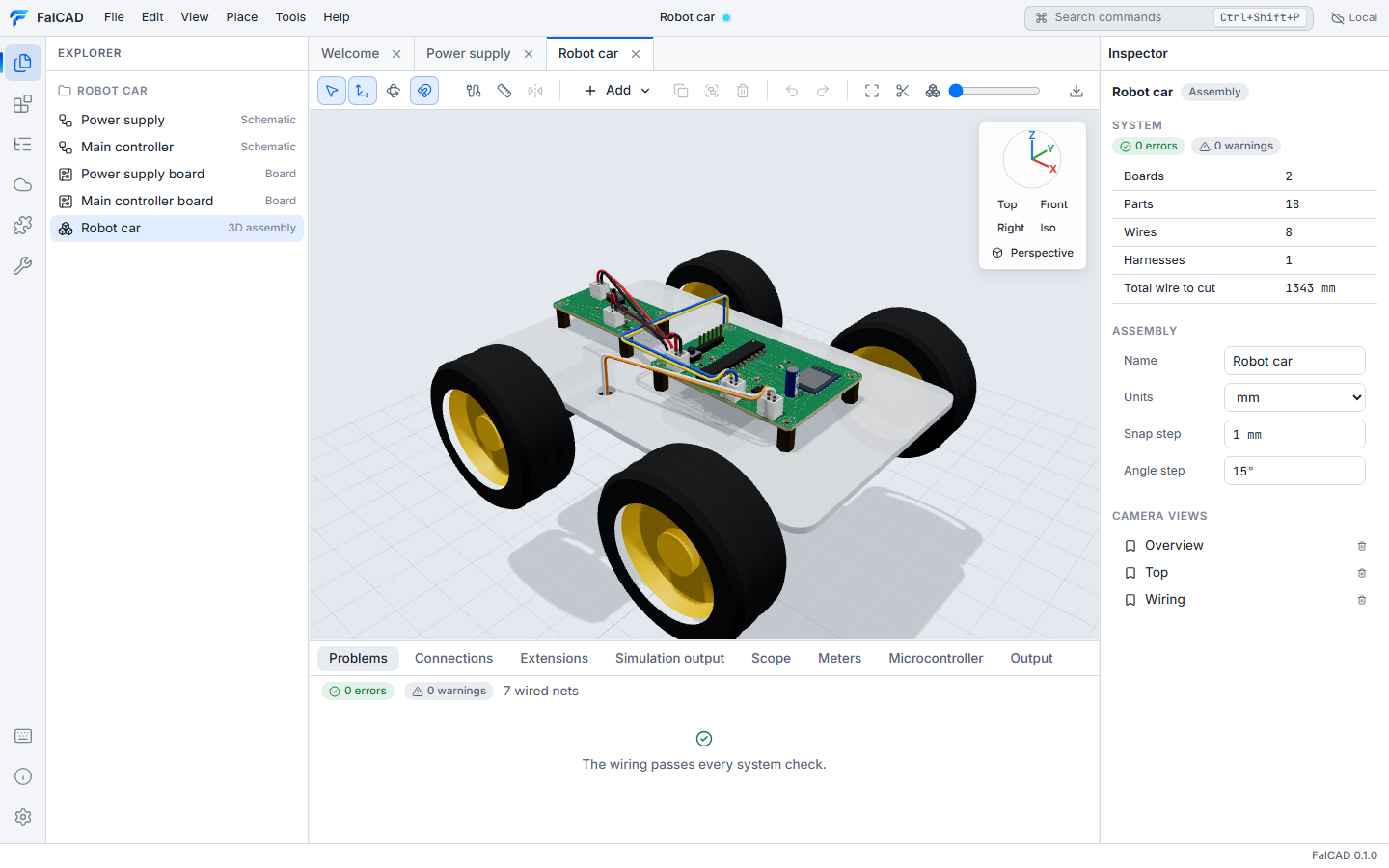Click the fit-to-view frame icon
Image resolution: width=1389 pixels, height=868 pixels.
click(872, 91)
